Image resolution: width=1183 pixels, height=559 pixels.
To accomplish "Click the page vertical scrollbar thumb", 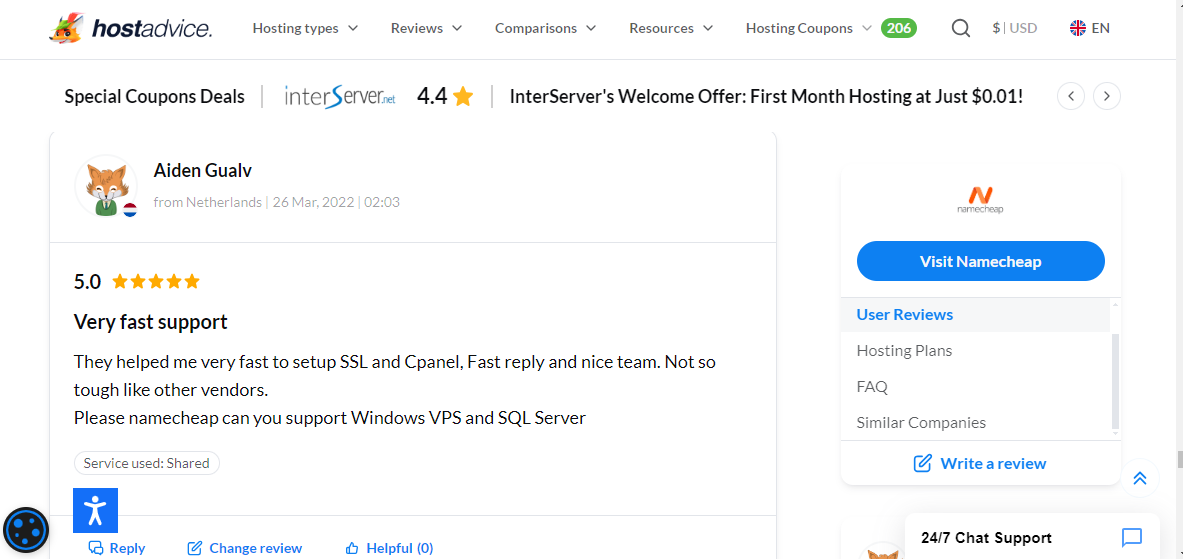I will tap(1178, 459).
